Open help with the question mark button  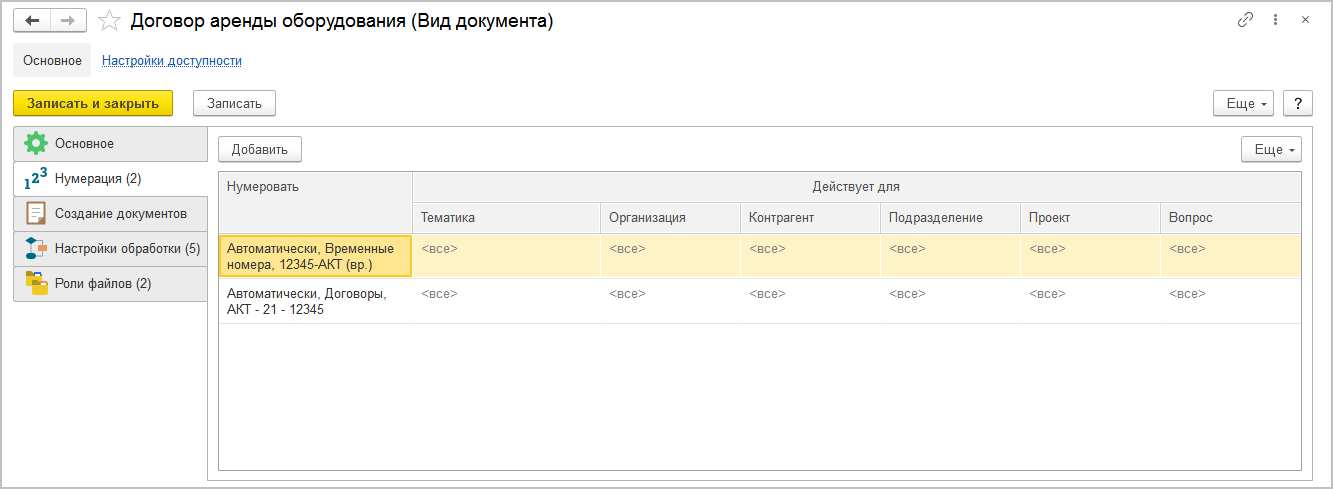(x=1297, y=103)
